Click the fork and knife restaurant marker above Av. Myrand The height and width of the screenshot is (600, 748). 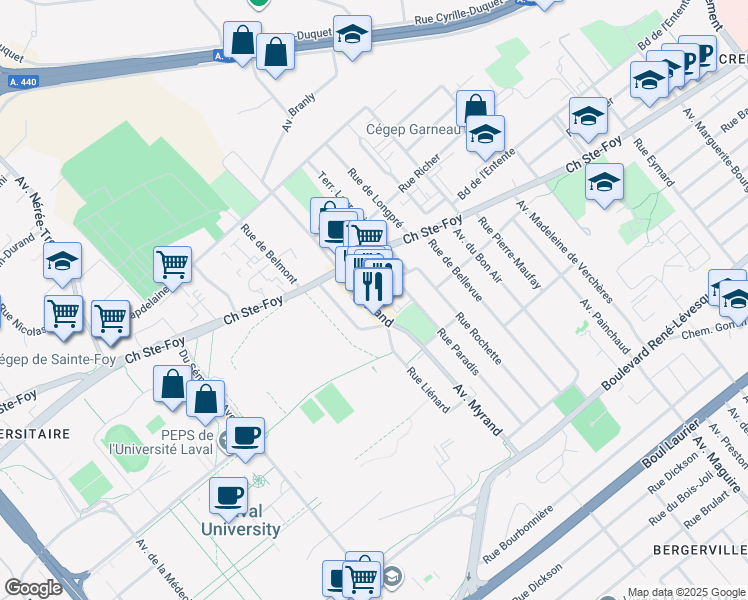(373, 288)
